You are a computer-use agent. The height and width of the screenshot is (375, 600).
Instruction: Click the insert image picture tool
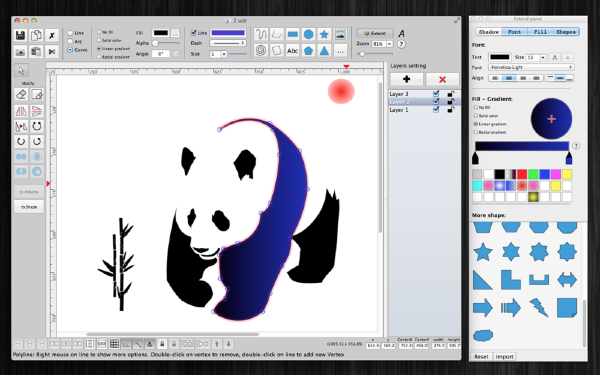pyautogui.click(x=340, y=34)
